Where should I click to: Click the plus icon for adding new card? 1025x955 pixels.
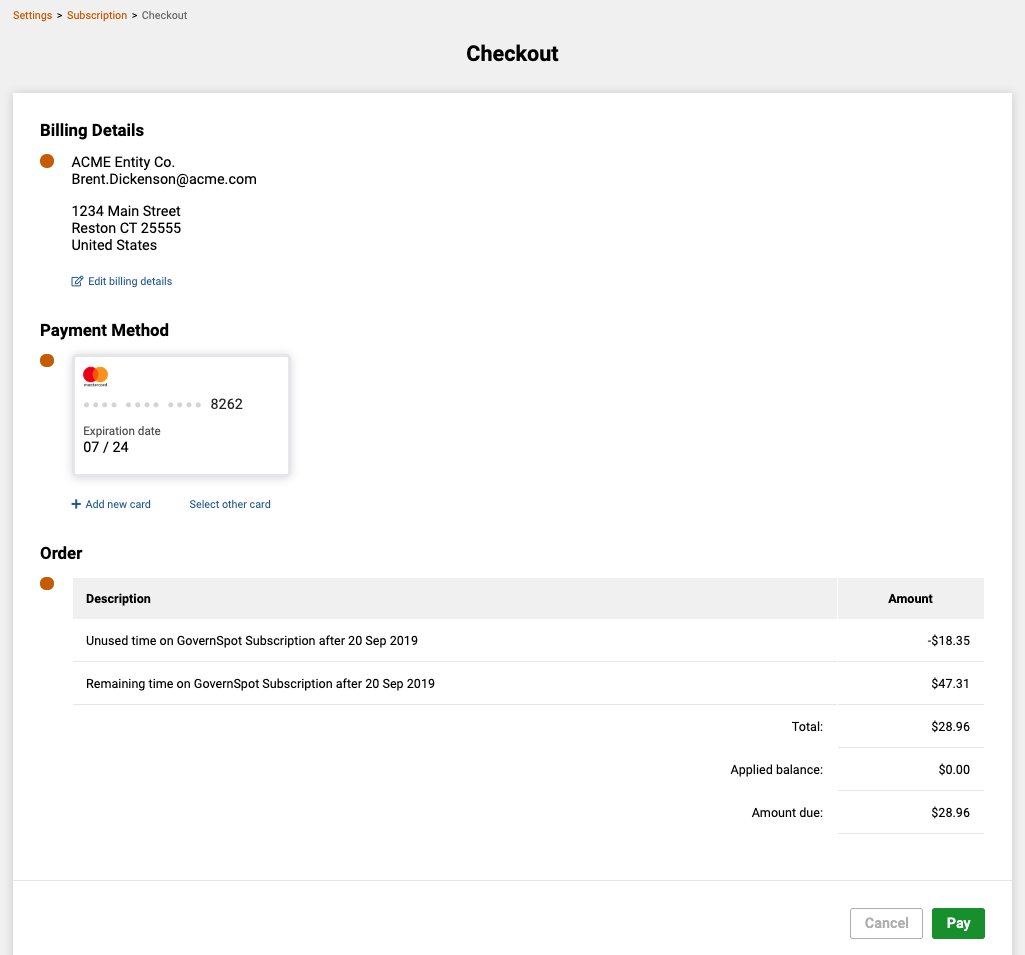pos(76,504)
